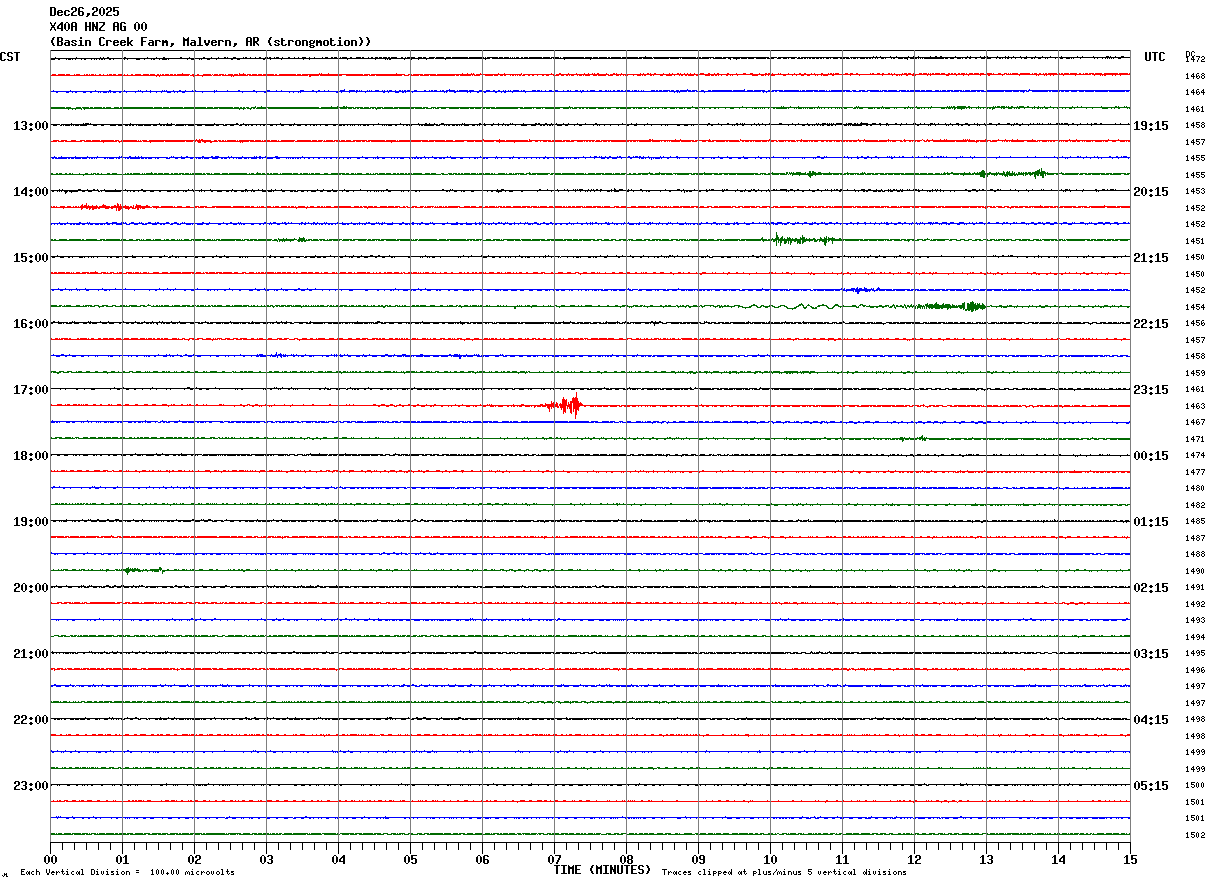Select the 13:00 CST time label

coord(30,126)
